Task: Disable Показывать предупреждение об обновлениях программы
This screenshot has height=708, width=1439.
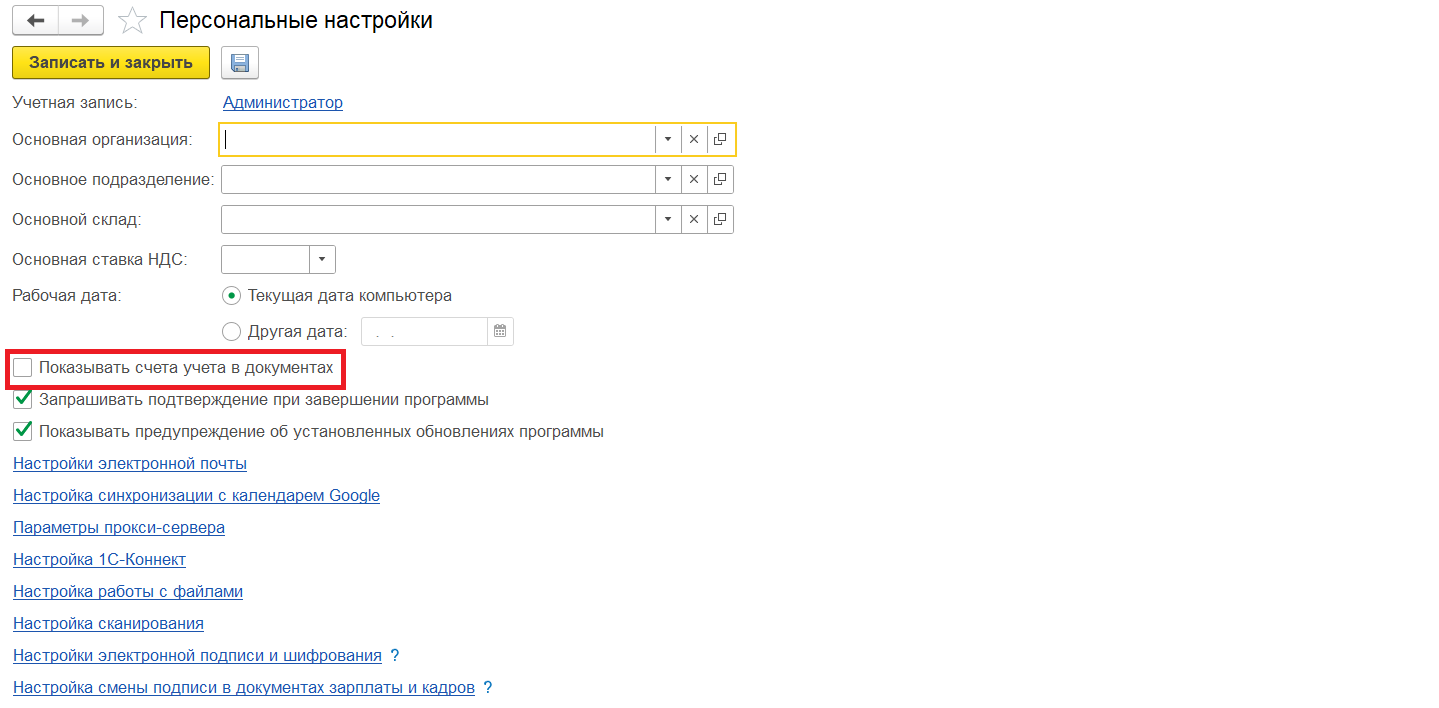Action: pyautogui.click(x=21, y=431)
